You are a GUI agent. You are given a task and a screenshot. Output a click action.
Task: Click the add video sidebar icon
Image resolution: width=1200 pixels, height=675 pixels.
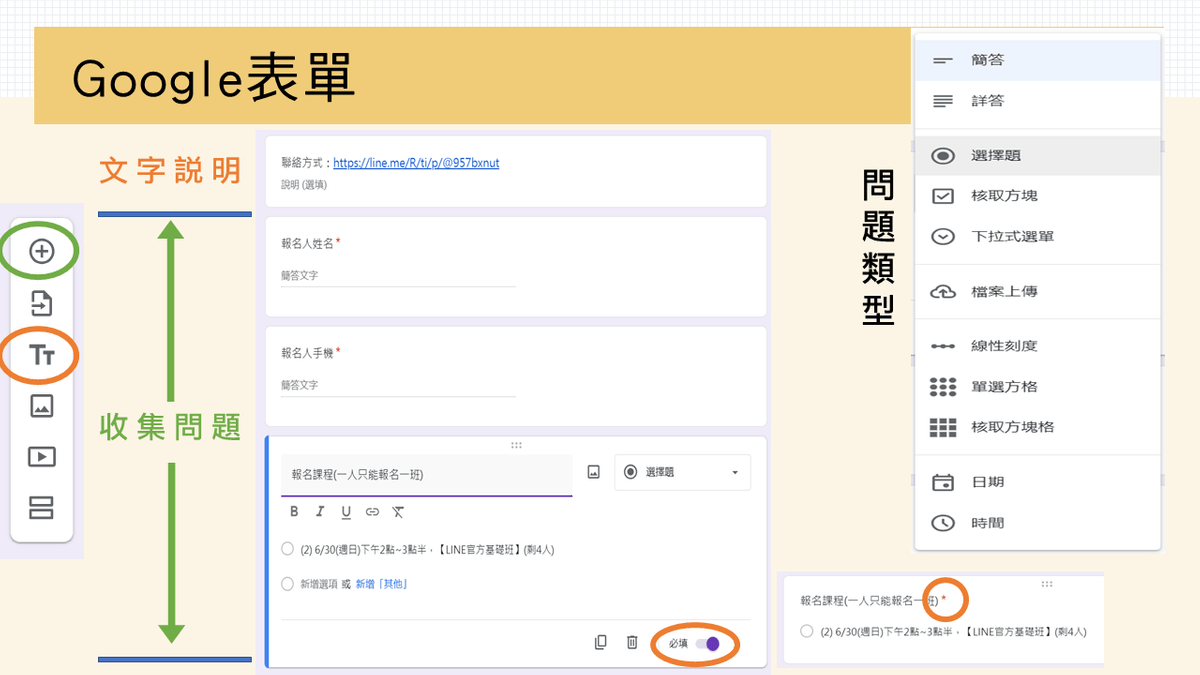tap(42, 457)
